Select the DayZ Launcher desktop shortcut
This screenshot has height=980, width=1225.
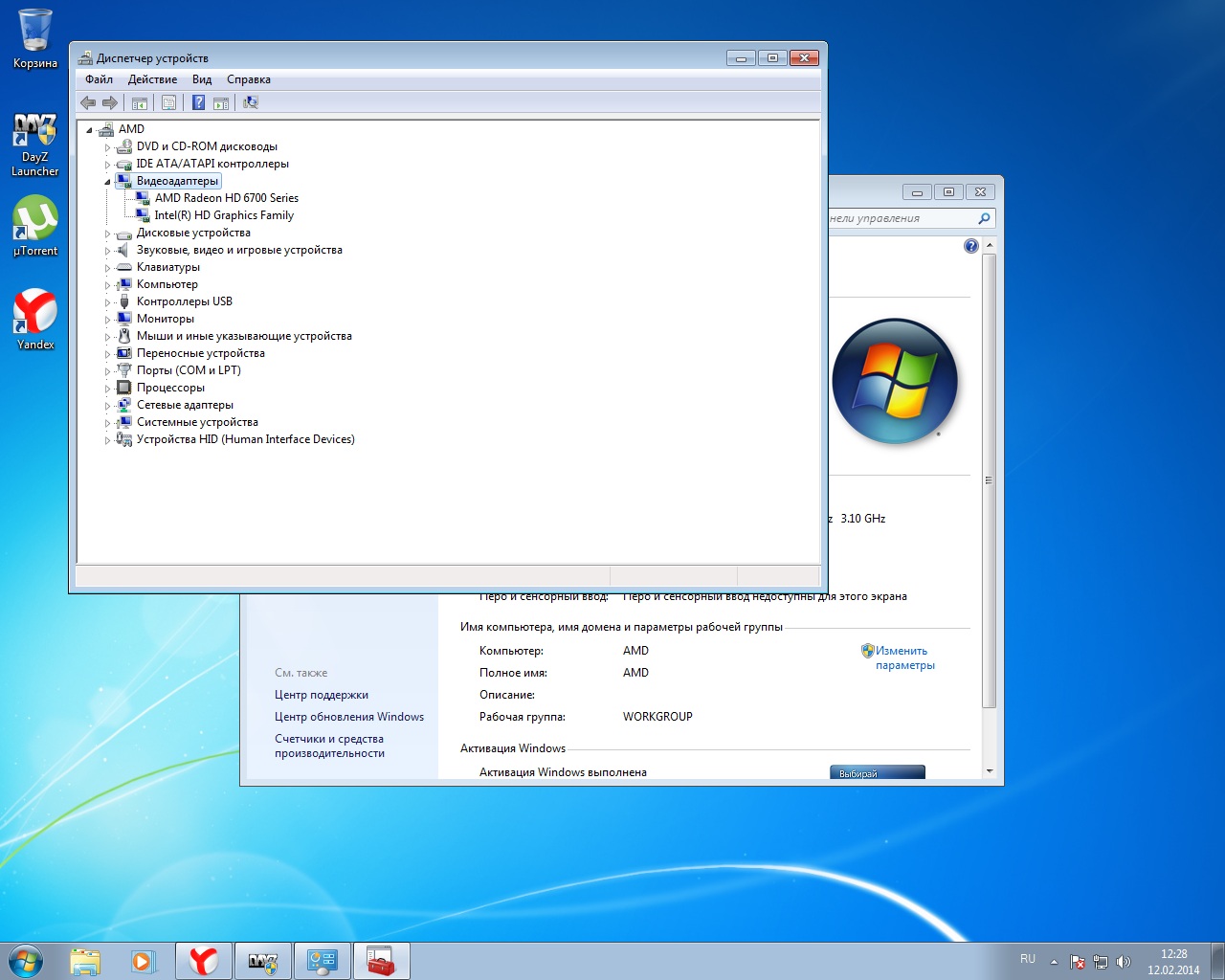(x=35, y=145)
